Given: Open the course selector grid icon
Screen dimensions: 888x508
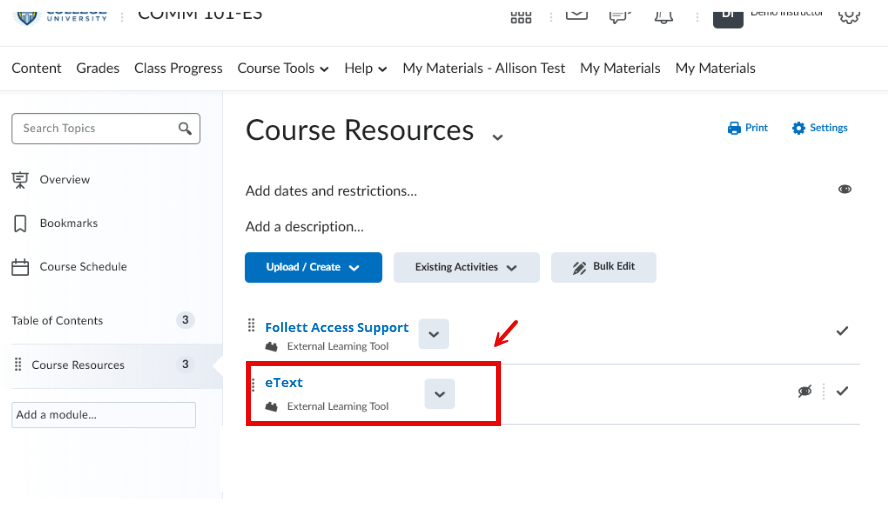Looking at the screenshot, I should point(521,17).
